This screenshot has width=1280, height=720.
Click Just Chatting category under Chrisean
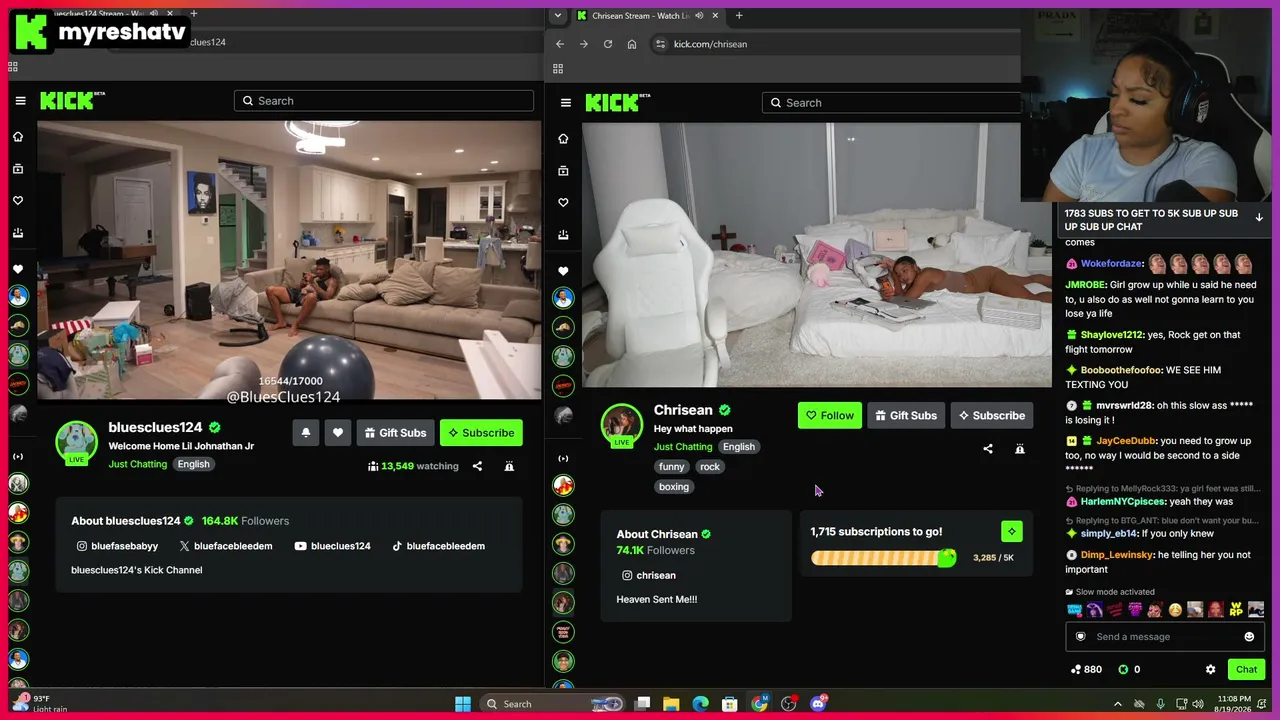tap(683, 447)
